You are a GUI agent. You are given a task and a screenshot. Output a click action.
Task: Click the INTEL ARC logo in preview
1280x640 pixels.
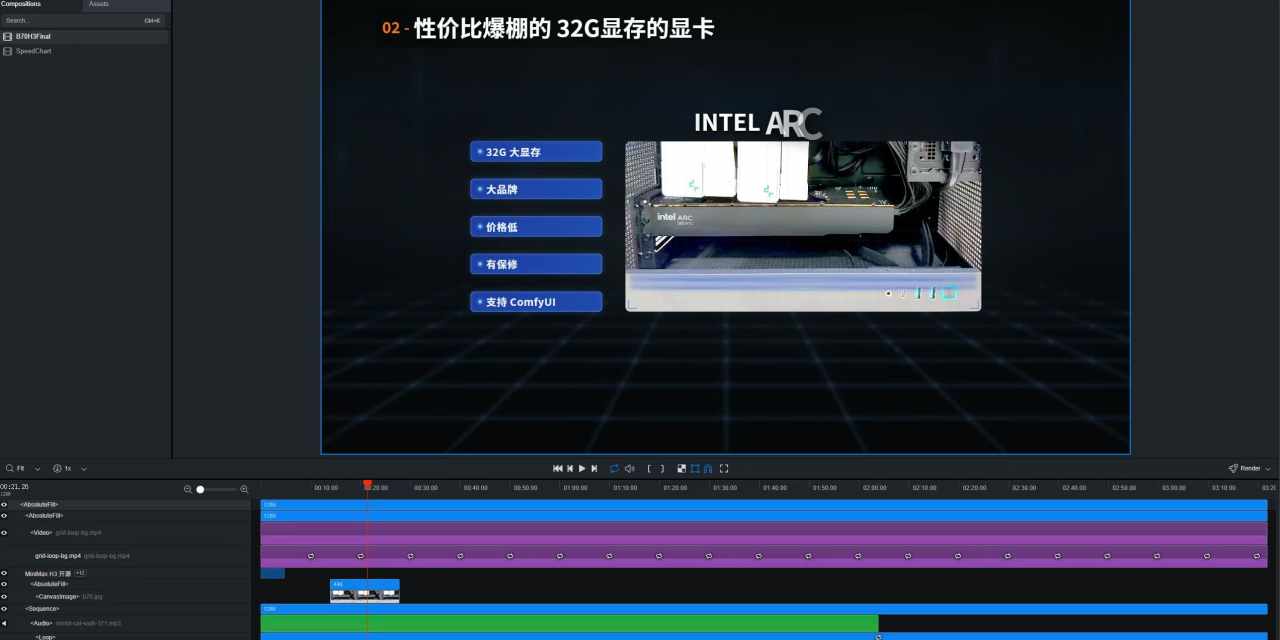pos(758,123)
